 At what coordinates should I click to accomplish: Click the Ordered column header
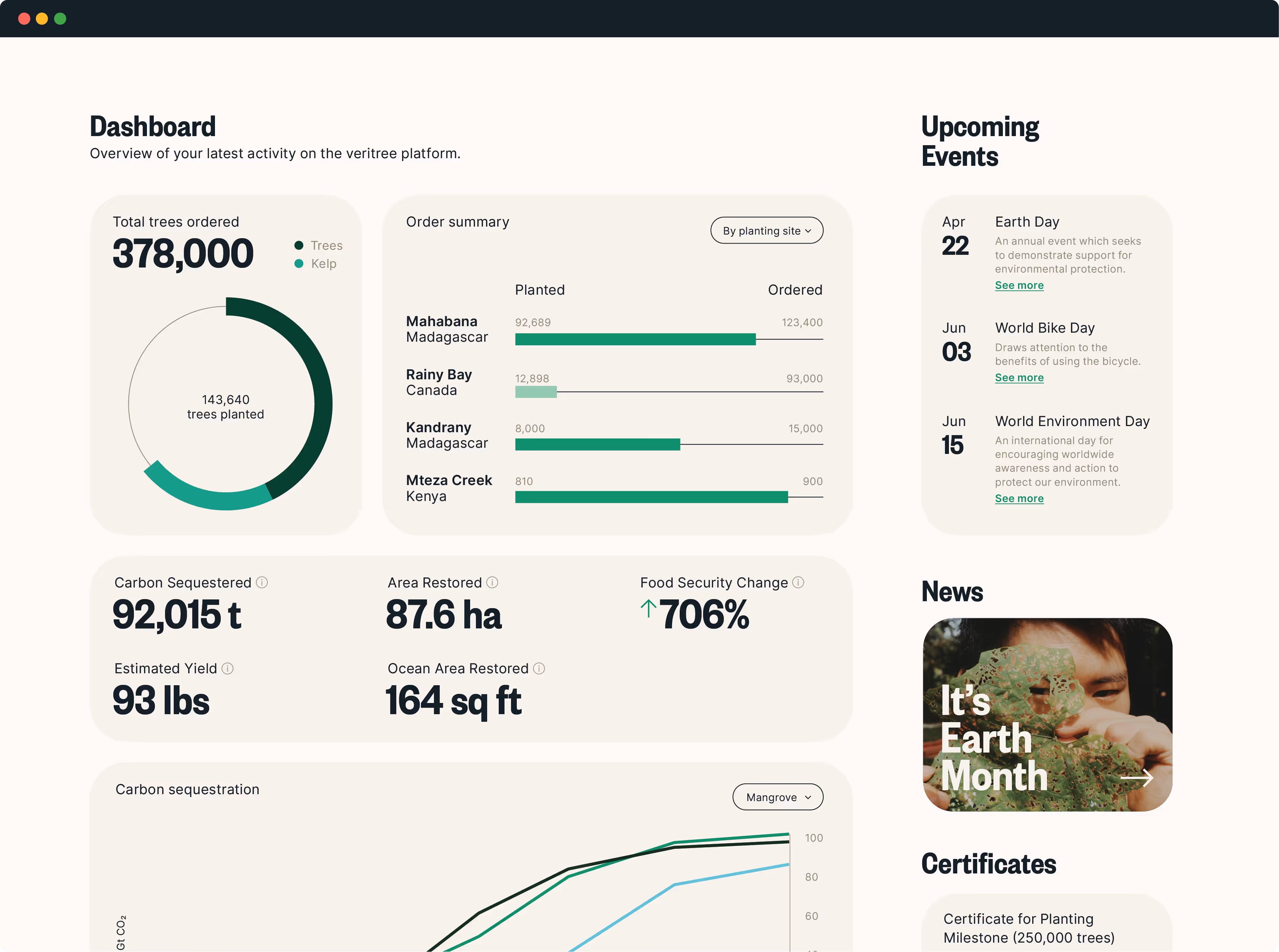[795, 290]
